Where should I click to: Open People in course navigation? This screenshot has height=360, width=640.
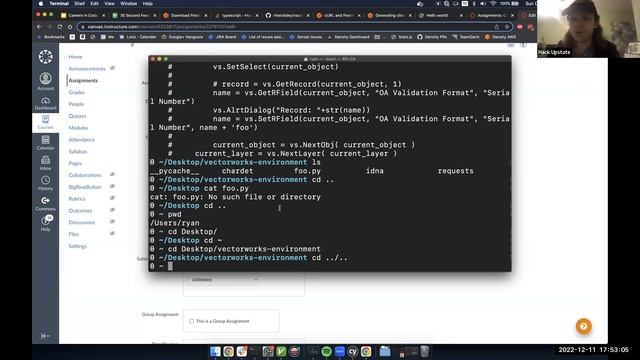pyautogui.click(x=76, y=104)
